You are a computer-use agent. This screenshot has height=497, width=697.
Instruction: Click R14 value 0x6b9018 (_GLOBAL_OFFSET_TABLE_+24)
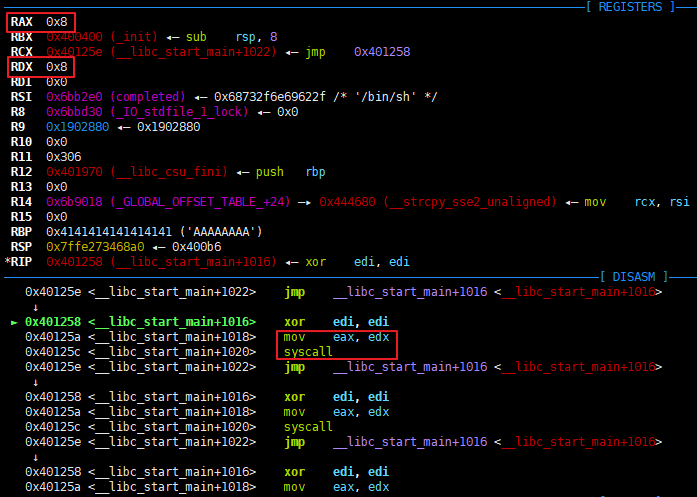pos(168,202)
